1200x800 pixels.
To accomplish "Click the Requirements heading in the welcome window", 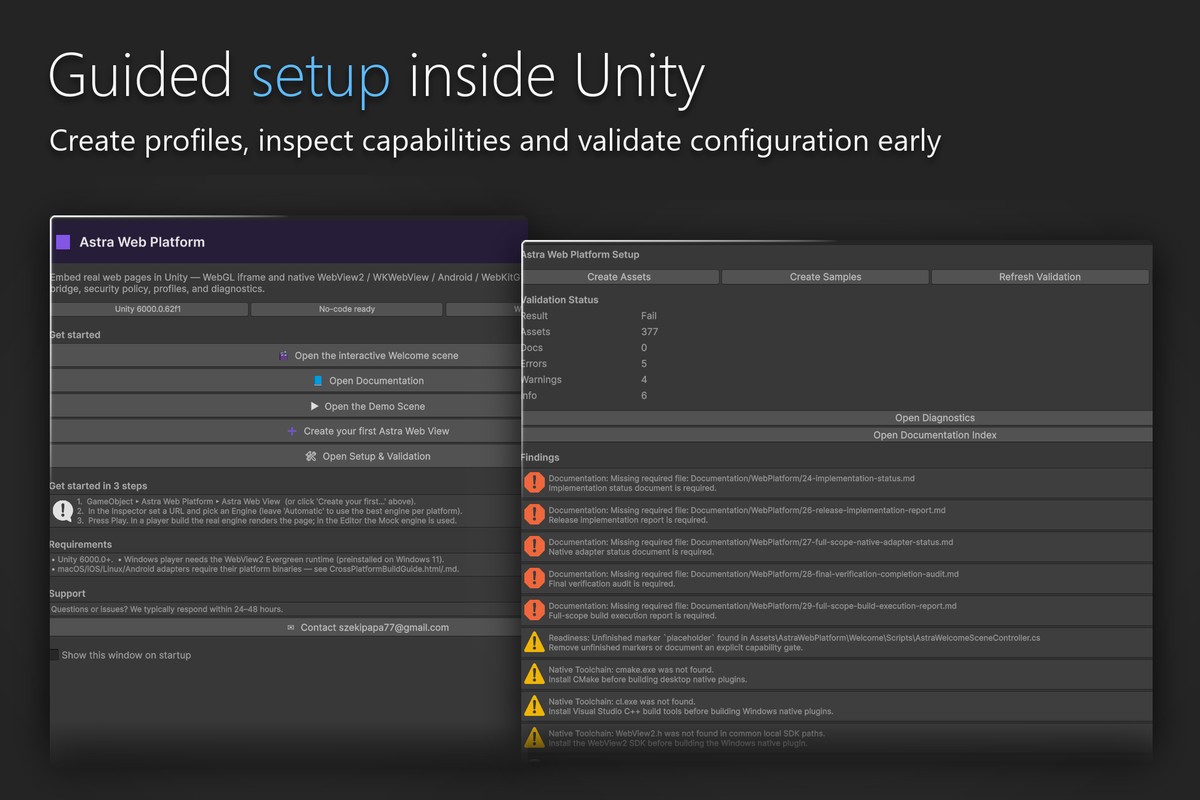I will click(81, 545).
